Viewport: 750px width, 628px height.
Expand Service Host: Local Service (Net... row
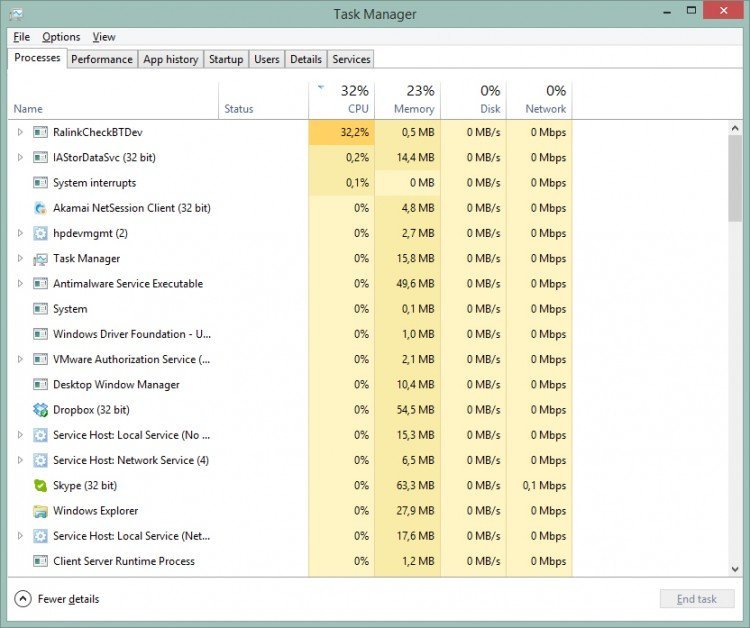point(20,536)
